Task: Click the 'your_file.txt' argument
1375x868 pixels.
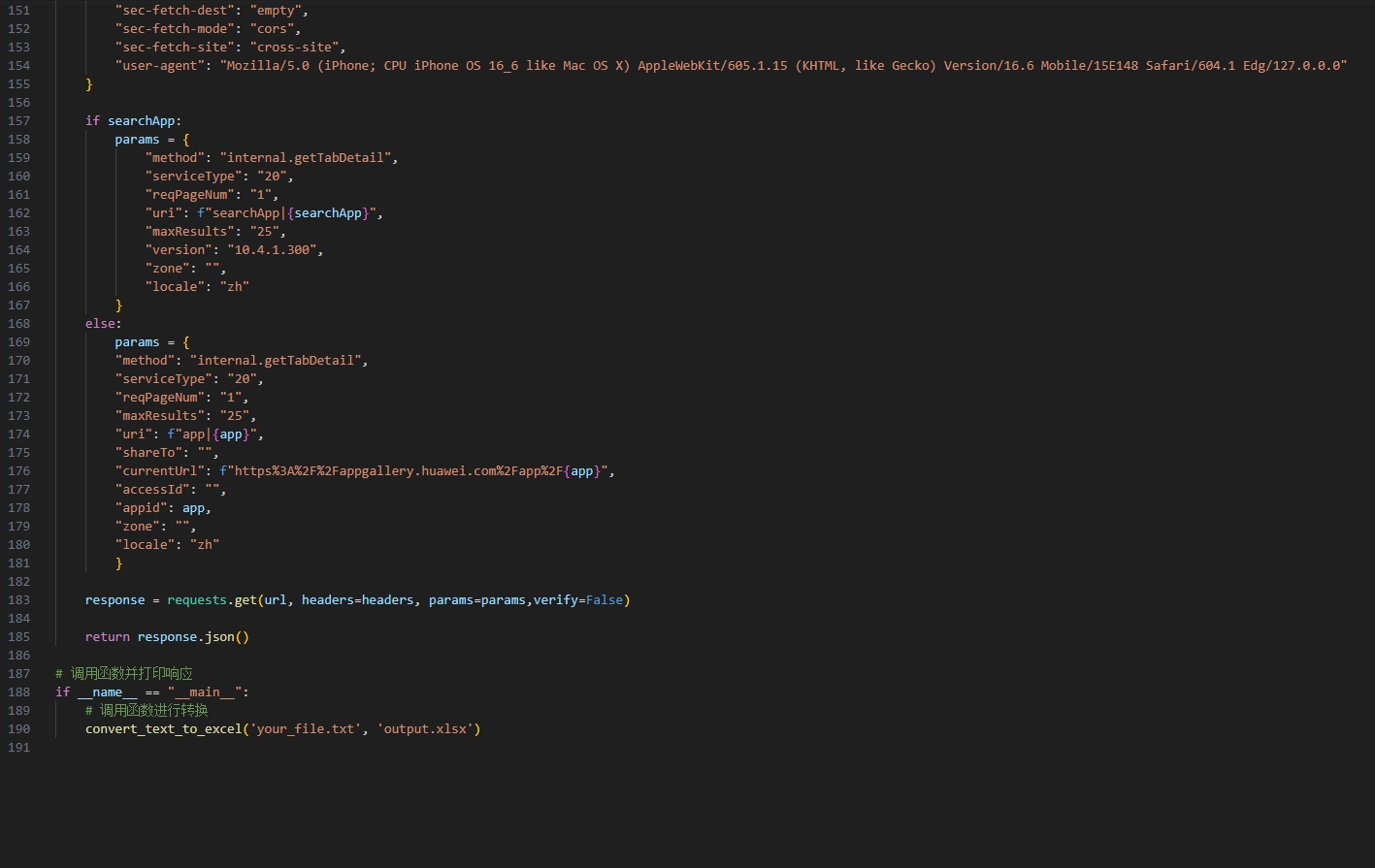Action: tap(306, 729)
